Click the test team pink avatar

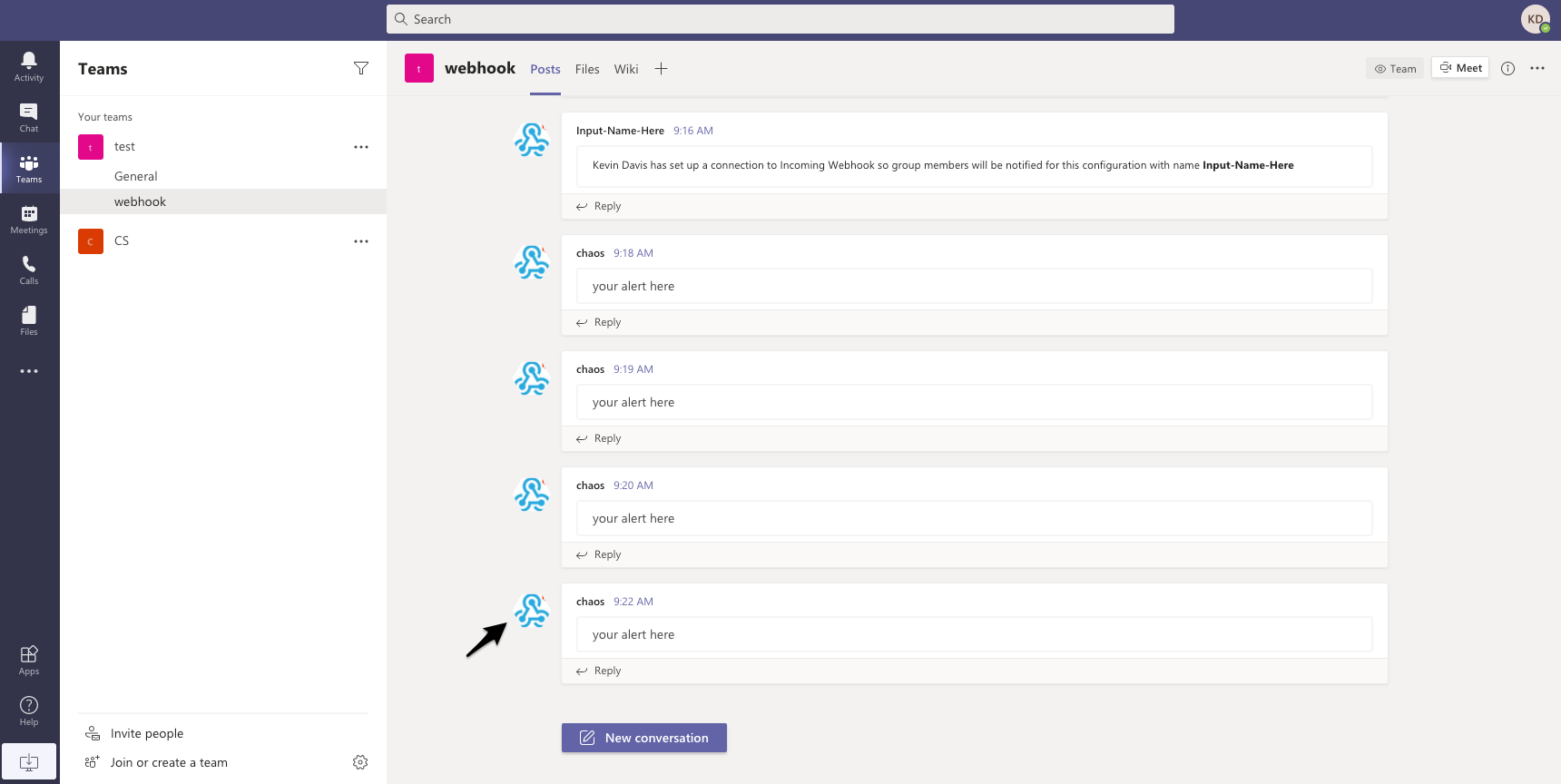pos(91,147)
